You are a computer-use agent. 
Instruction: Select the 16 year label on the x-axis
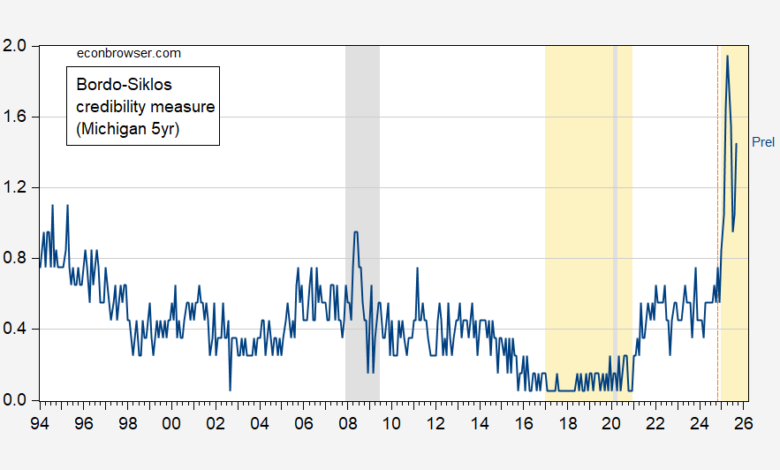pos(523,423)
